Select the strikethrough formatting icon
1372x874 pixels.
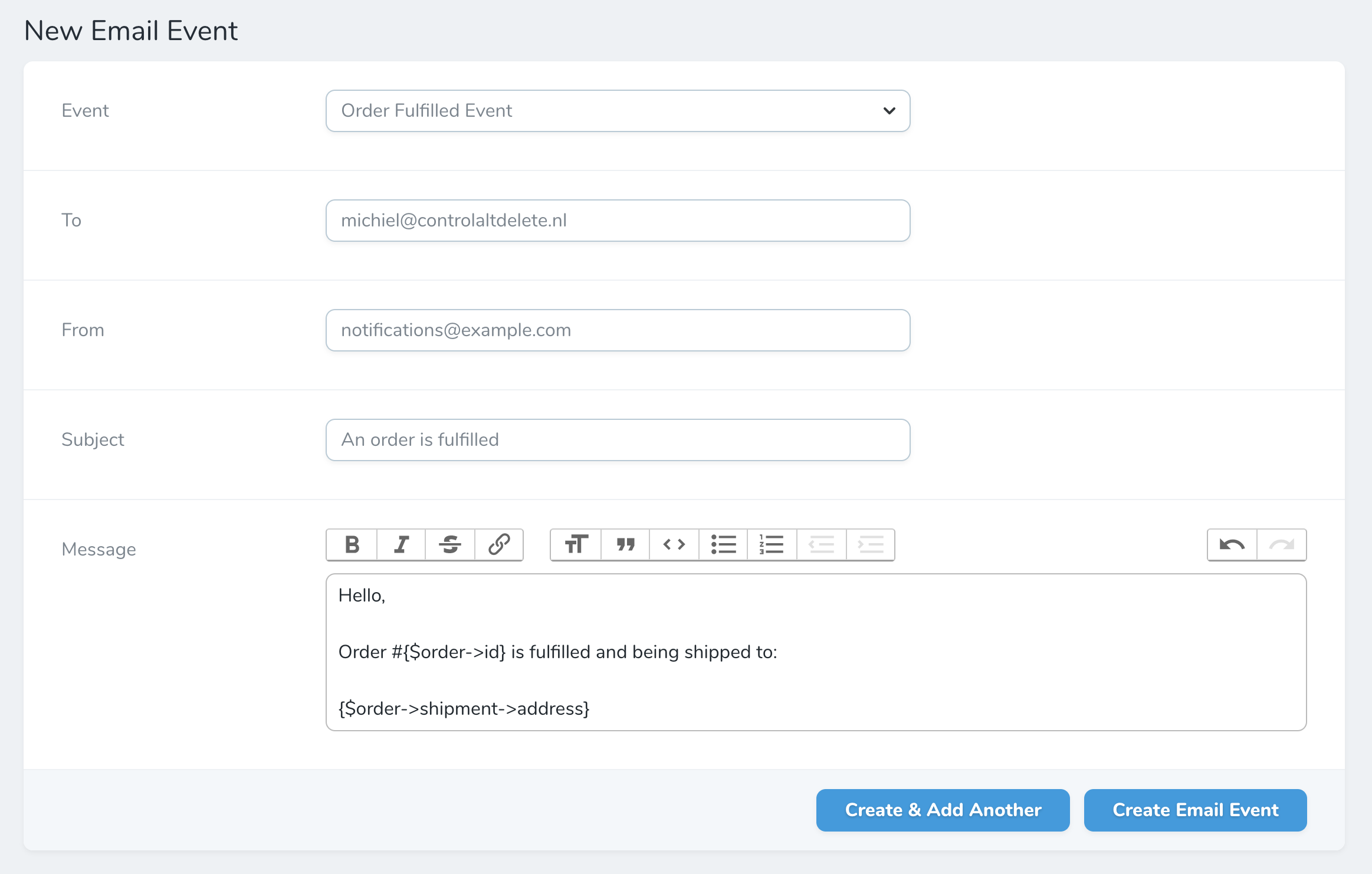(x=449, y=544)
